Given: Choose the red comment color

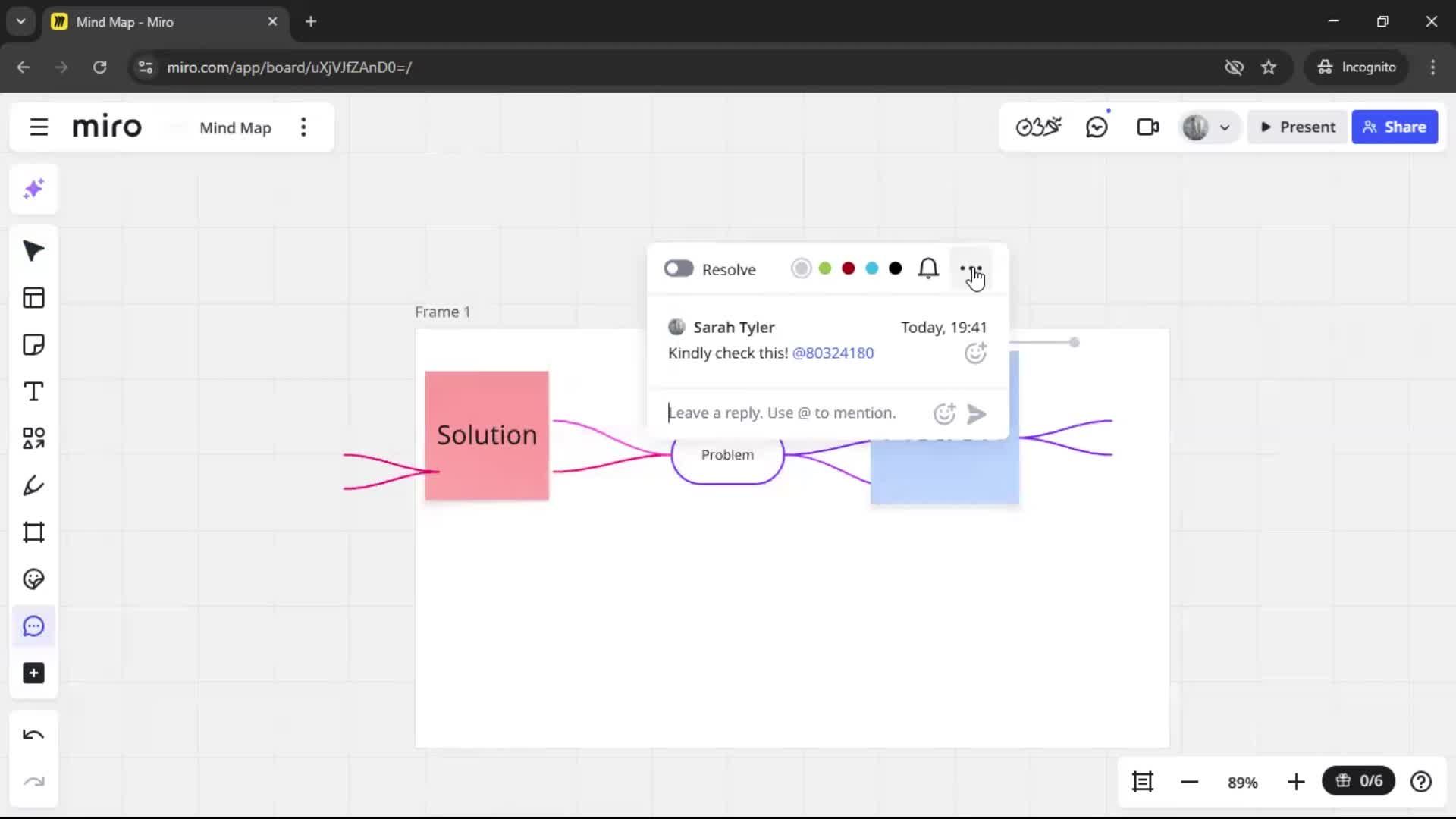Looking at the screenshot, I should tap(849, 268).
